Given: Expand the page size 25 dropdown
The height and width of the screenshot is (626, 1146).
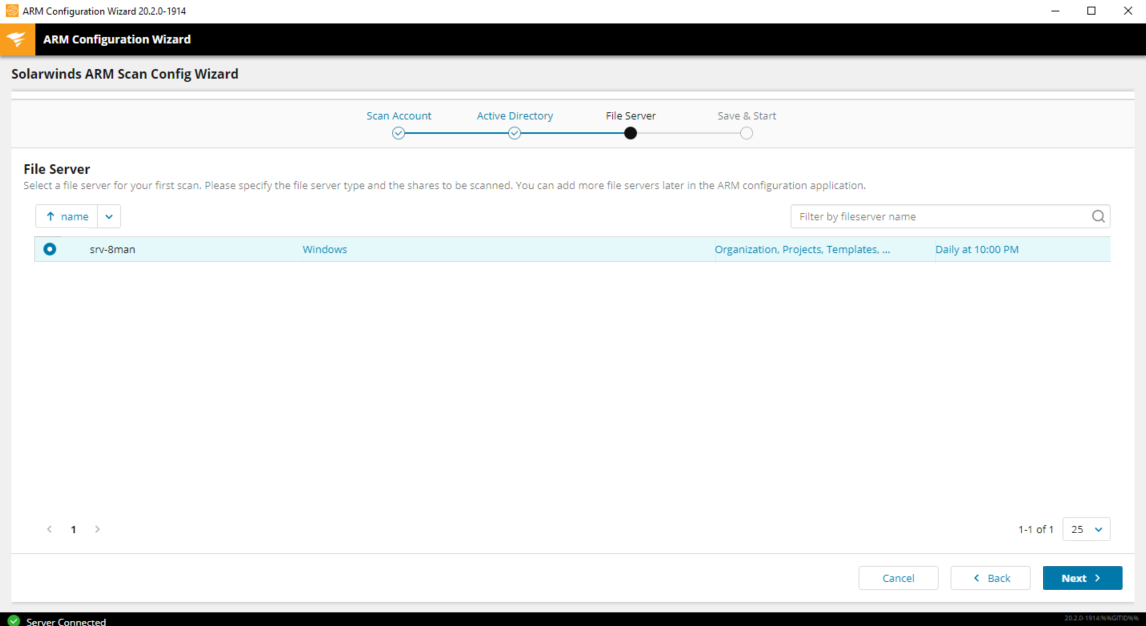Looking at the screenshot, I should pos(1086,529).
